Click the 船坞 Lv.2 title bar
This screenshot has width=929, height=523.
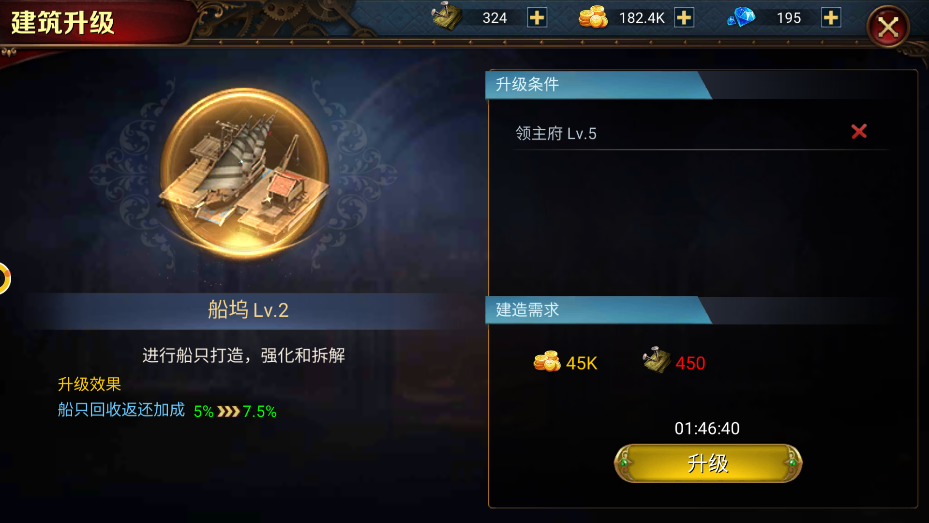(x=248, y=310)
